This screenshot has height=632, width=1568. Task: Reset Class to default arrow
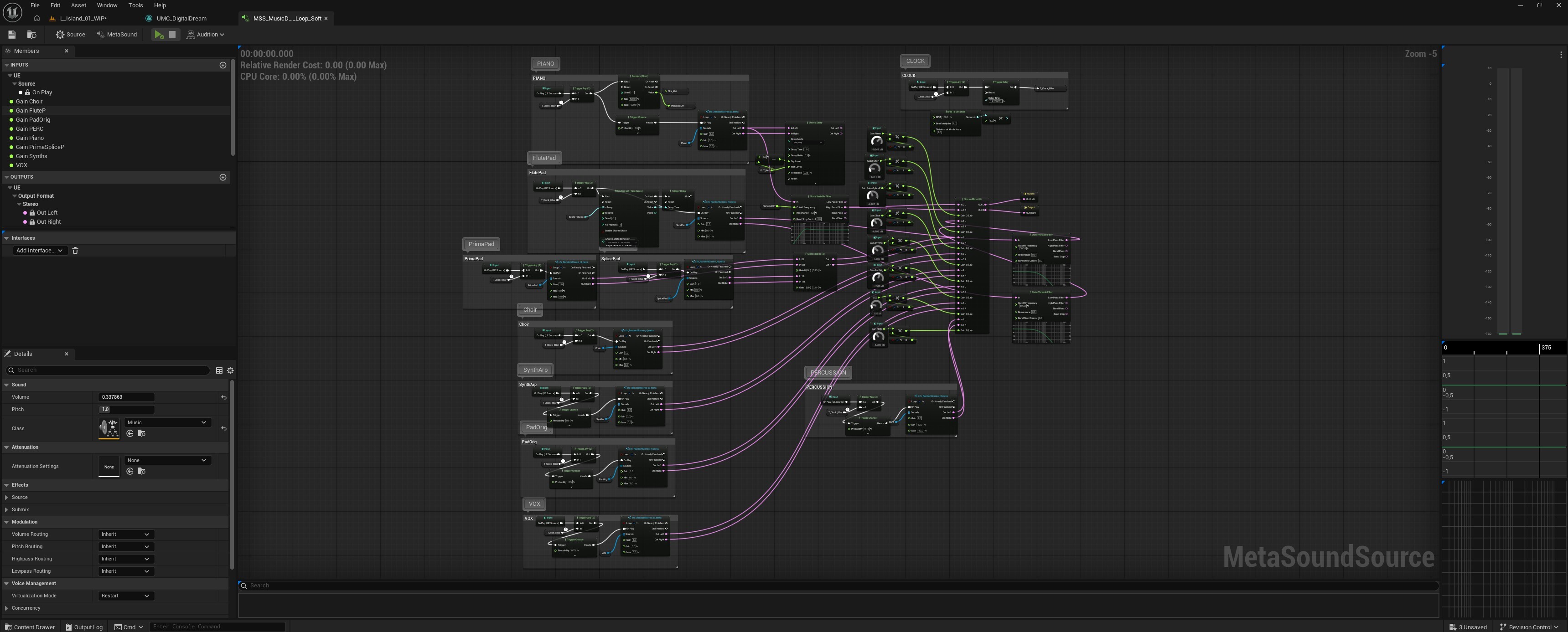(x=223, y=429)
